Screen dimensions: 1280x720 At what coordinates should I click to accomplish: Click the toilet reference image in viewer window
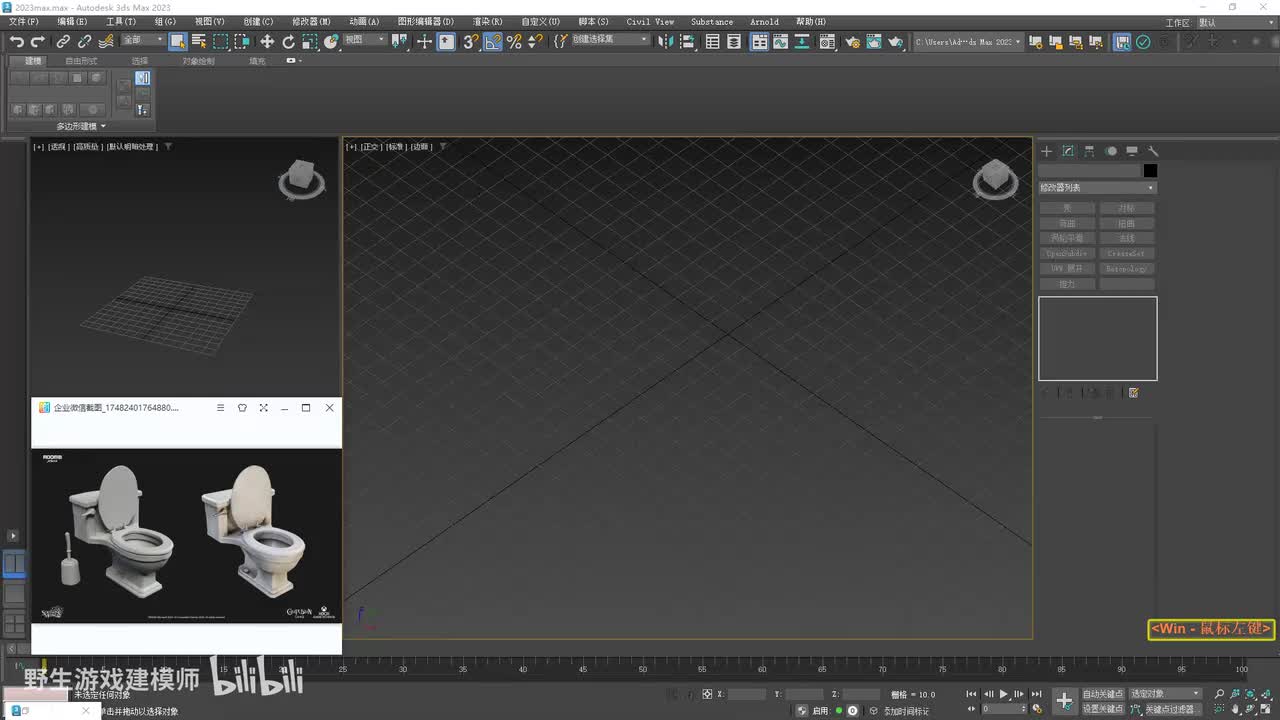[x=186, y=536]
